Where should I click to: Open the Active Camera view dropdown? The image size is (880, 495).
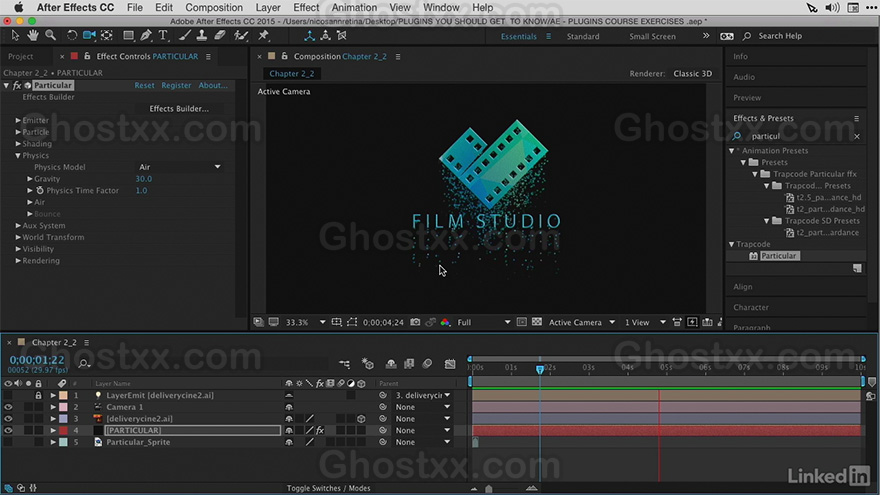pyautogui.click(x=582, y=322)
